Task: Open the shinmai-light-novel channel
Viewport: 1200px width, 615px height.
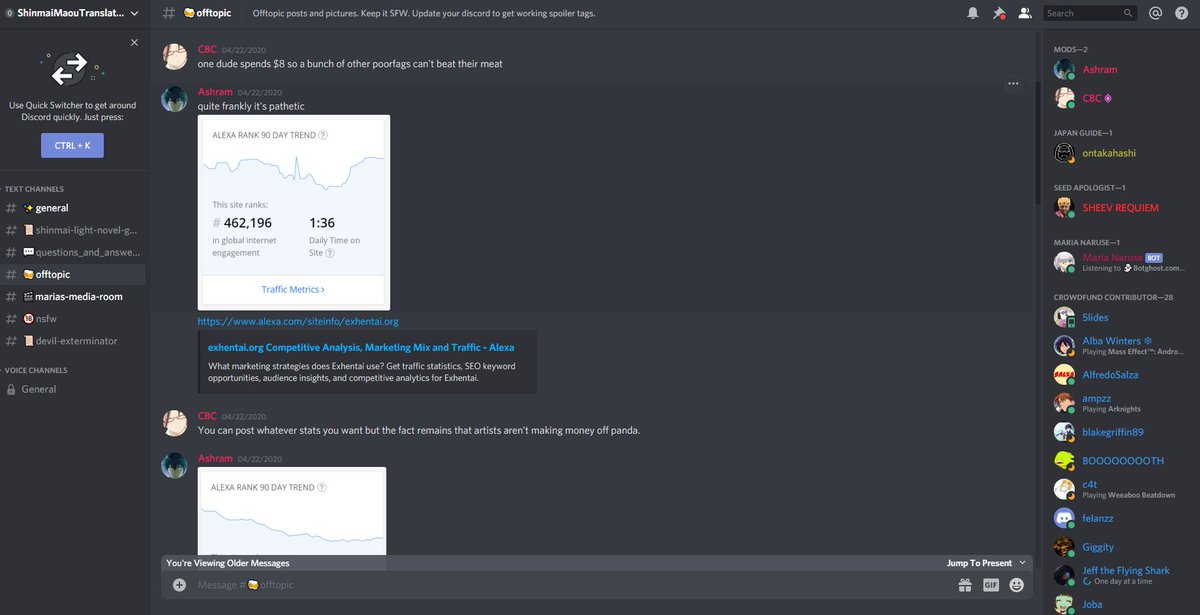Action: tap(75, 230)
